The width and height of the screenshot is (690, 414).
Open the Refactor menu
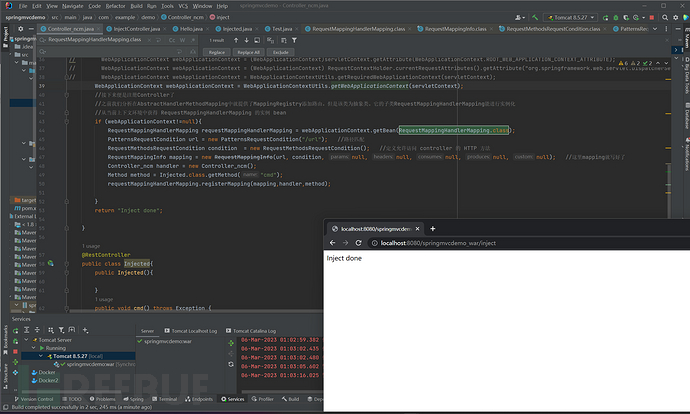click(115, 6)
